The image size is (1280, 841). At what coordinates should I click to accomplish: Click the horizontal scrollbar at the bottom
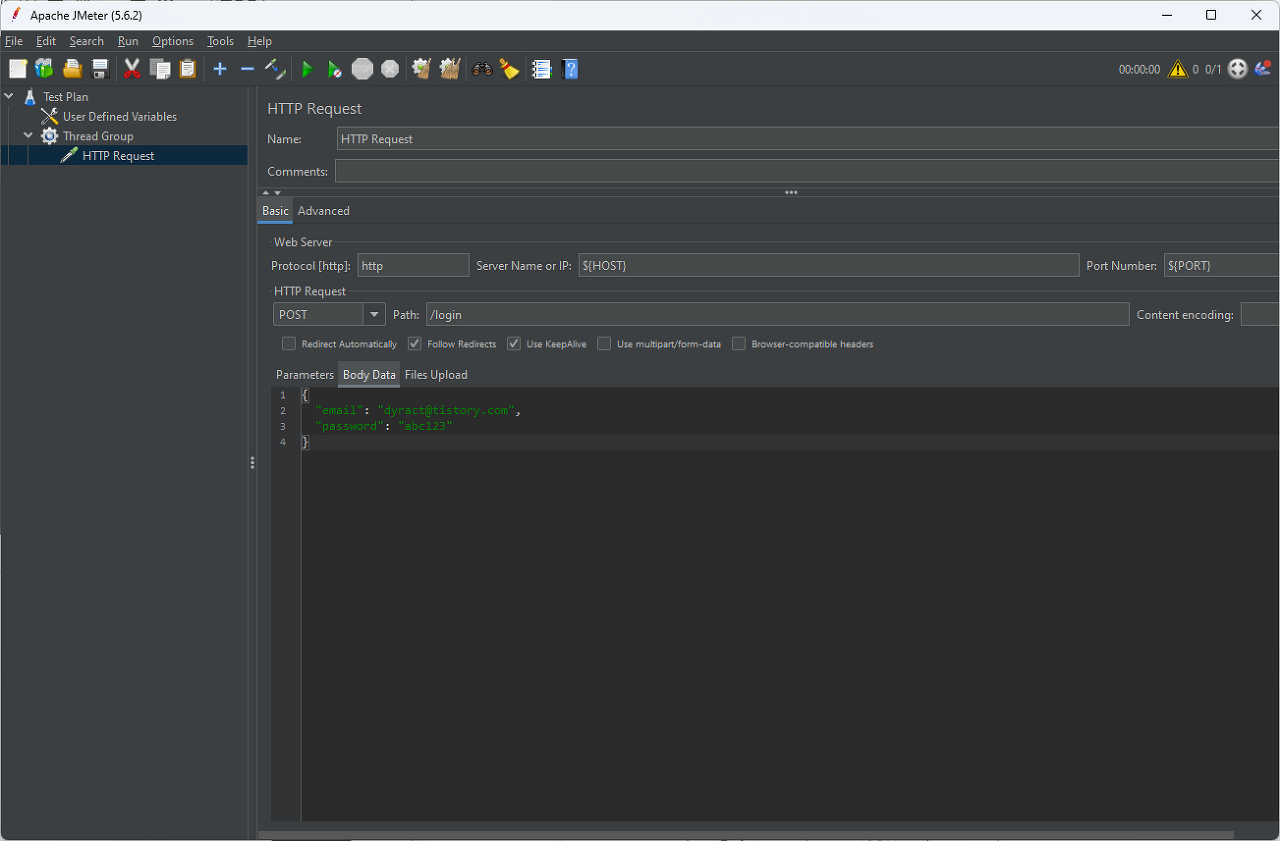coord(746,834)
